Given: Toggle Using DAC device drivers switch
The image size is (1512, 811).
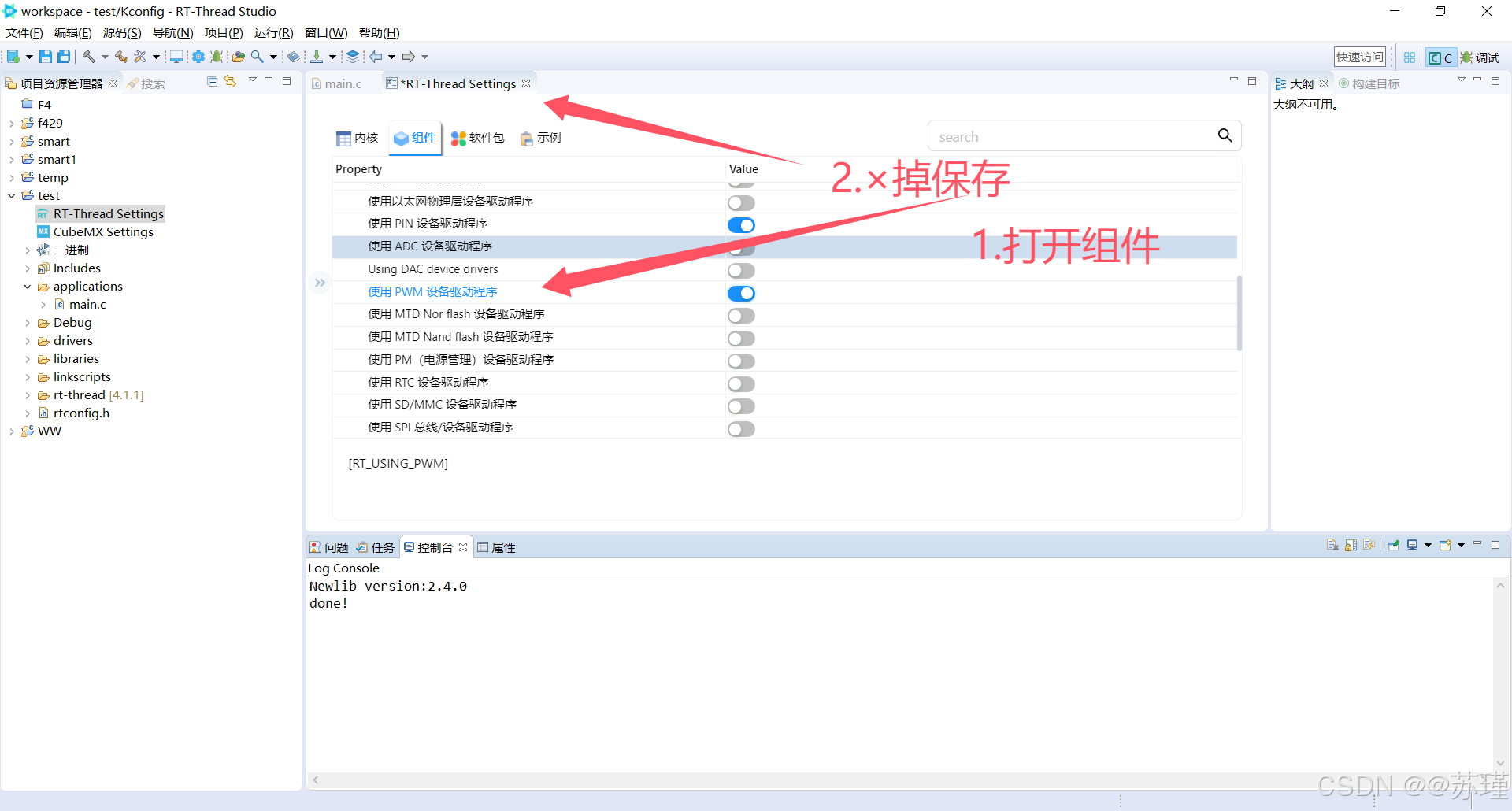Looking at the screenshot, I should [x=741, y=271].
